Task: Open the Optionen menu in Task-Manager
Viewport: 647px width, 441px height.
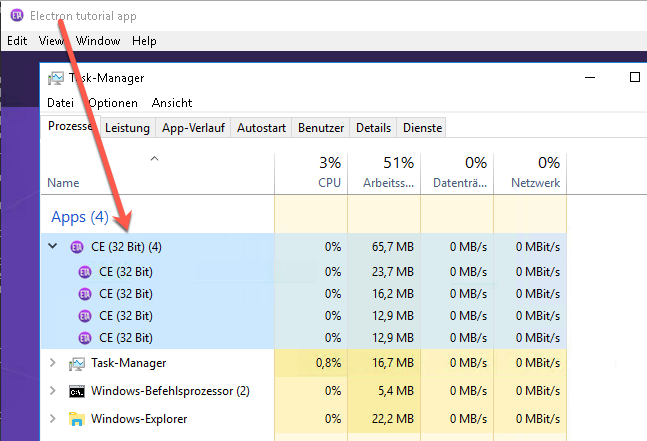Action: pos(113,103)
